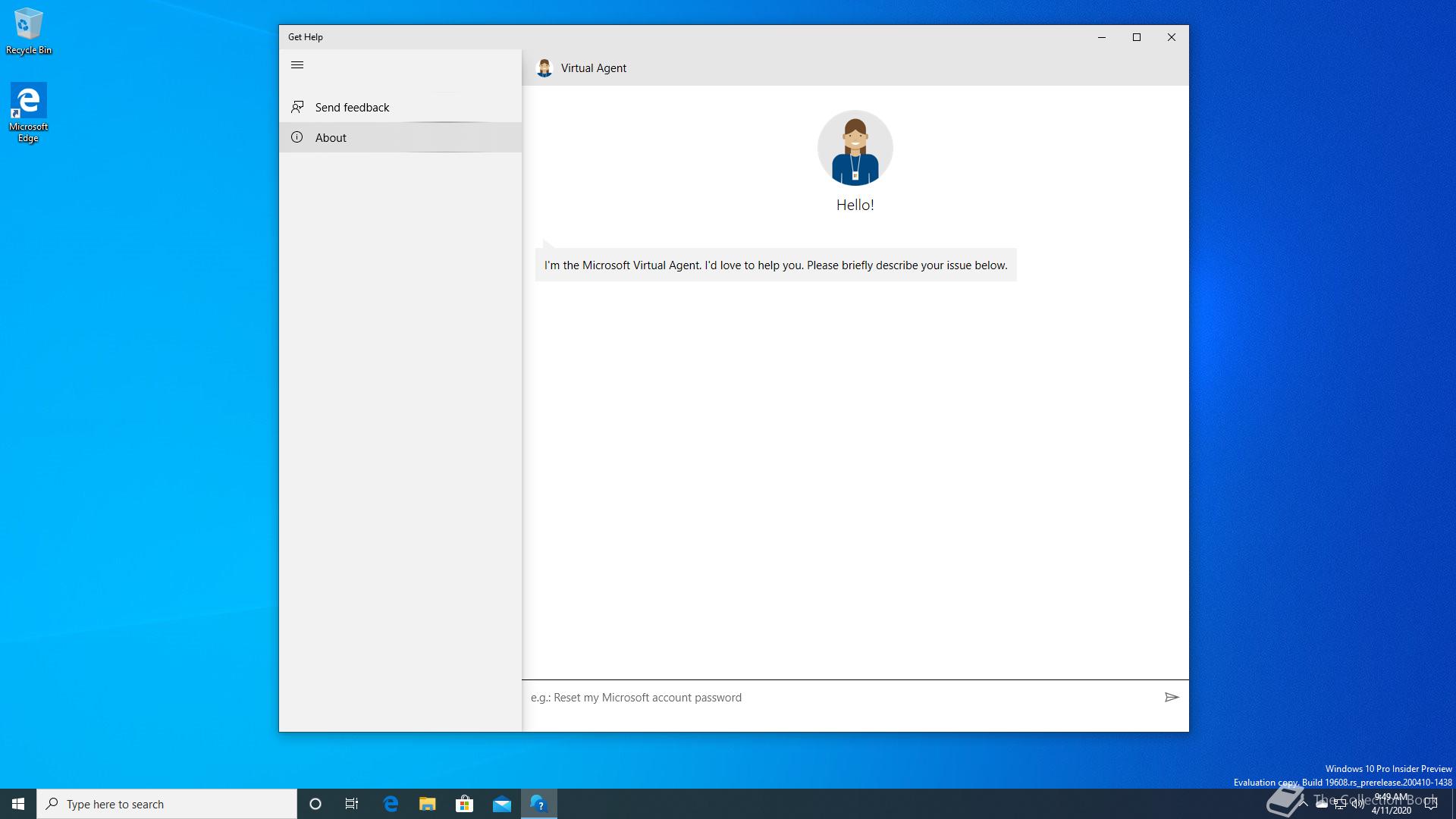
Task: Open the Windows Start menu
Action: tap(18, 804)
